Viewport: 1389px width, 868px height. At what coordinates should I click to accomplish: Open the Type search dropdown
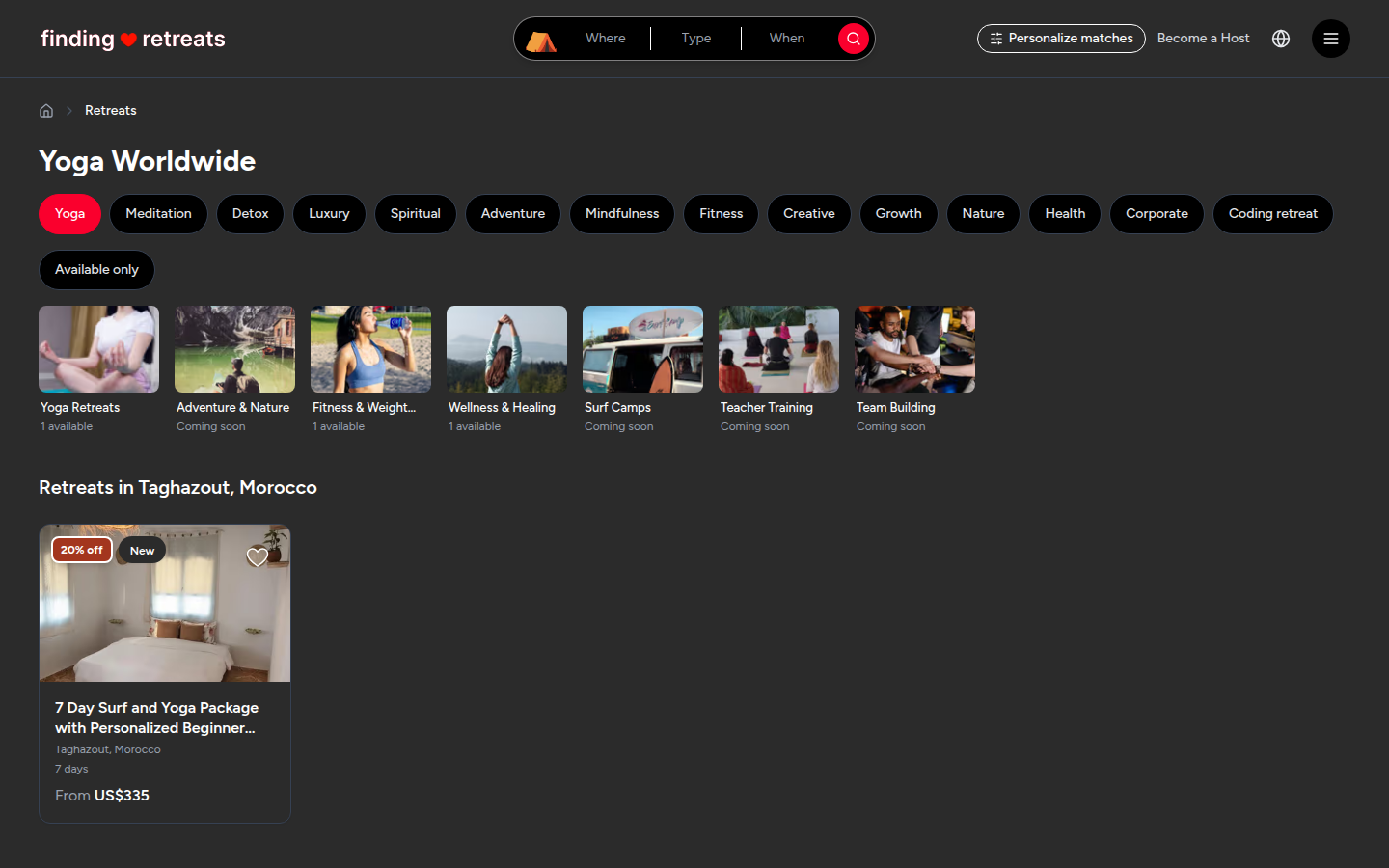pos(696,39)
